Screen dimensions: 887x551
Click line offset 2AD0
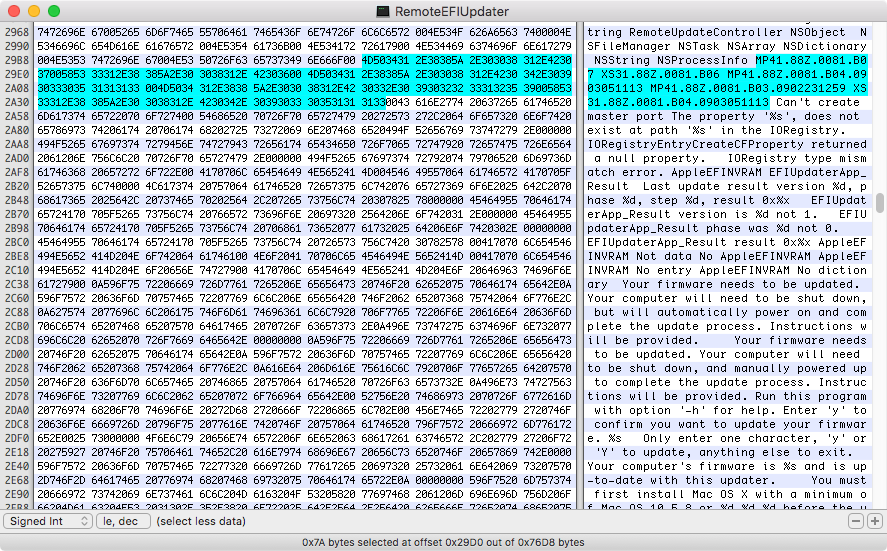click(x=17, y=158)
